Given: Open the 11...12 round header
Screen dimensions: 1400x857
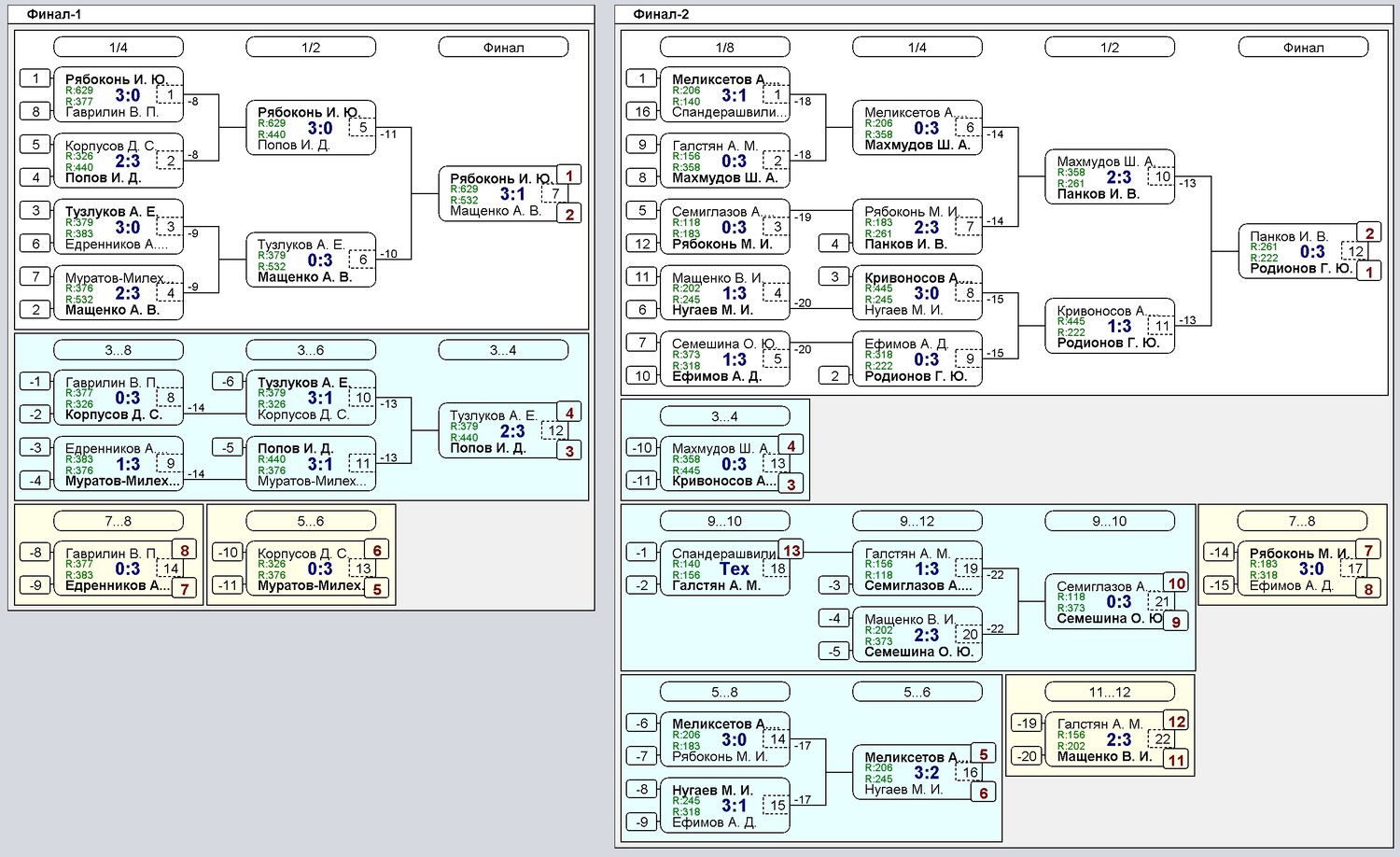Looking at the screenshot, I should click(1110, 692).
